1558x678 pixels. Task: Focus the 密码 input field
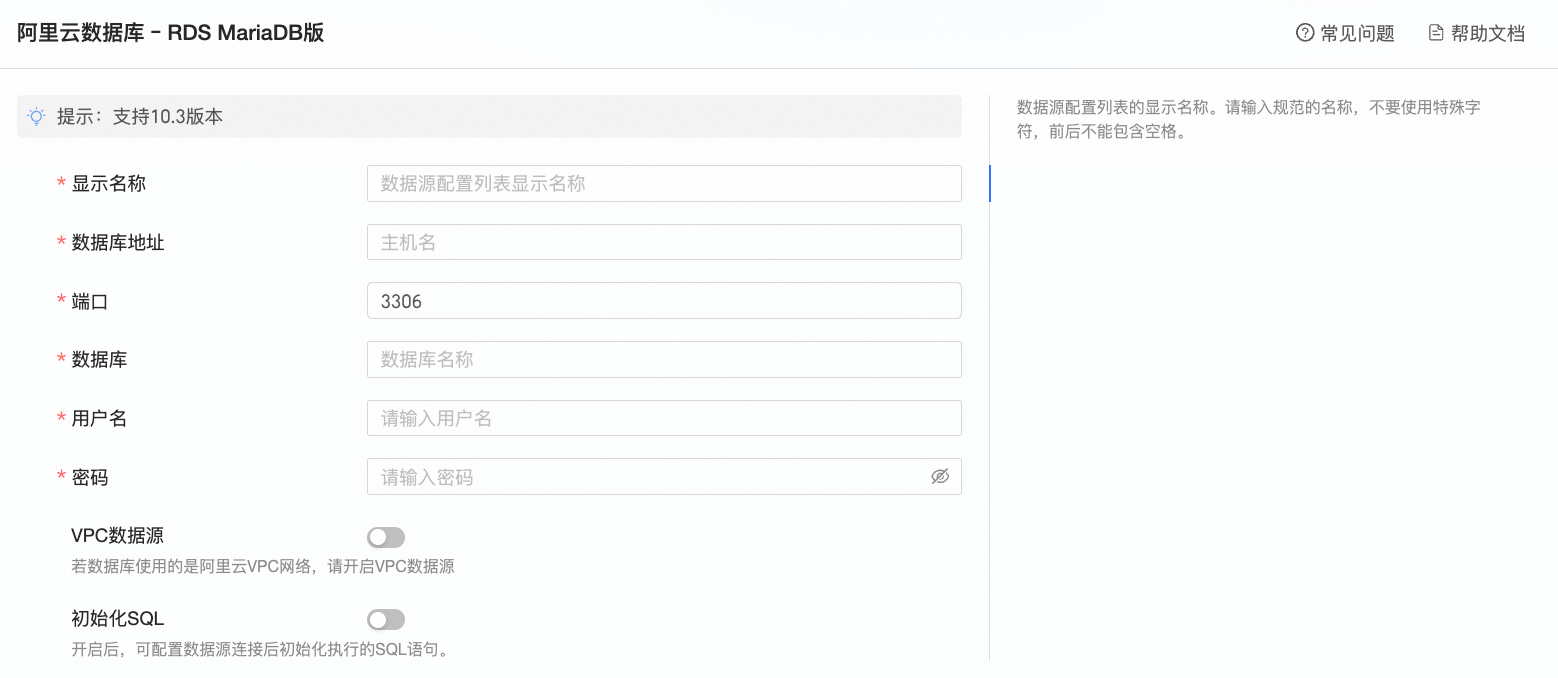[664, 477]
